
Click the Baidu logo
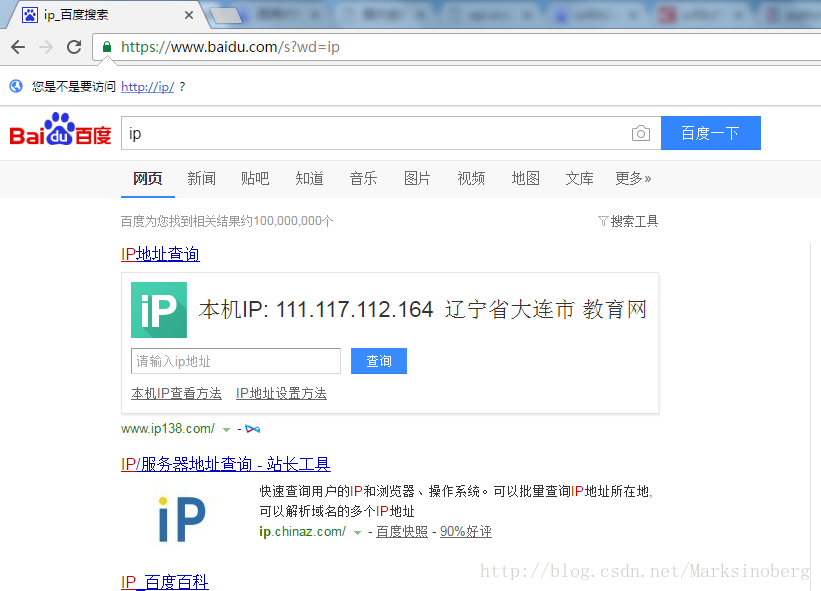click(60, 129)
